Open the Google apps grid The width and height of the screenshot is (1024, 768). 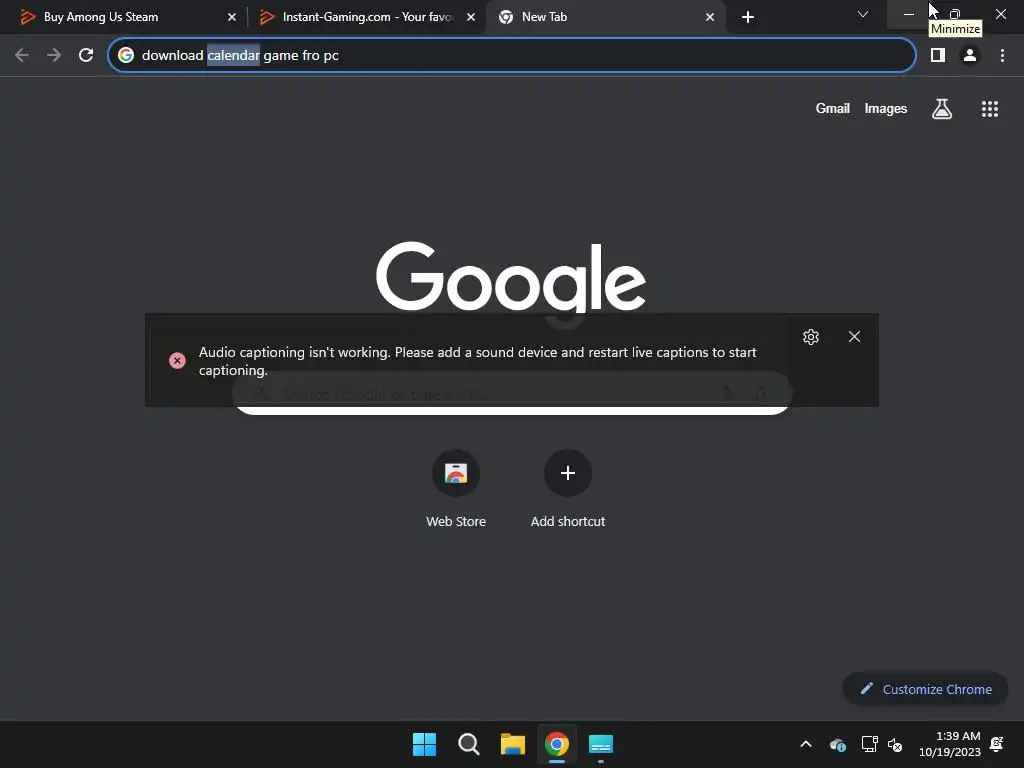990,109
